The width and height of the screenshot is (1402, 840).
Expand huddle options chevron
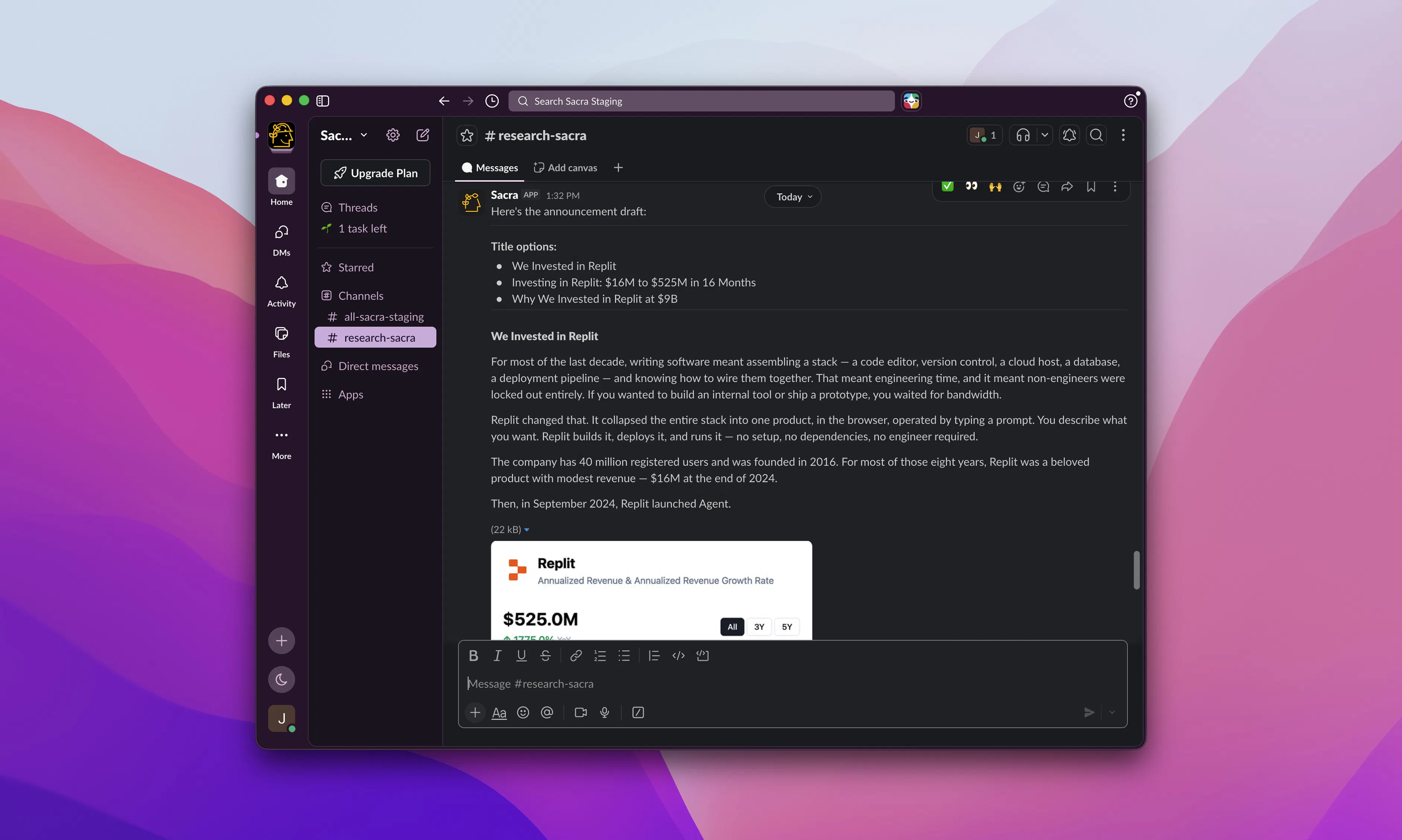[1045, 135]
